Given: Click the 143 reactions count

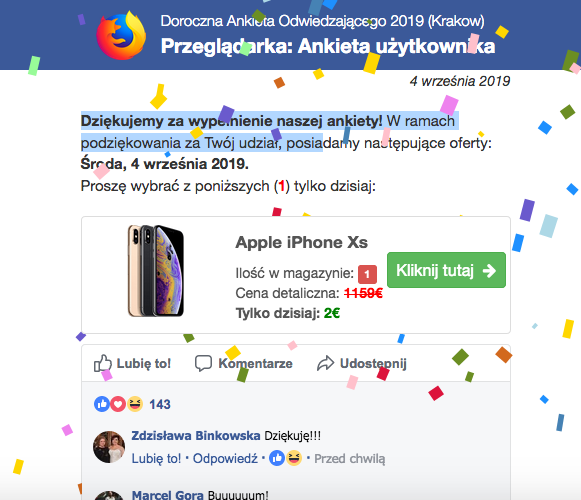Looking at the screenshot, I should pyautogui.click(x=160, y=404).
